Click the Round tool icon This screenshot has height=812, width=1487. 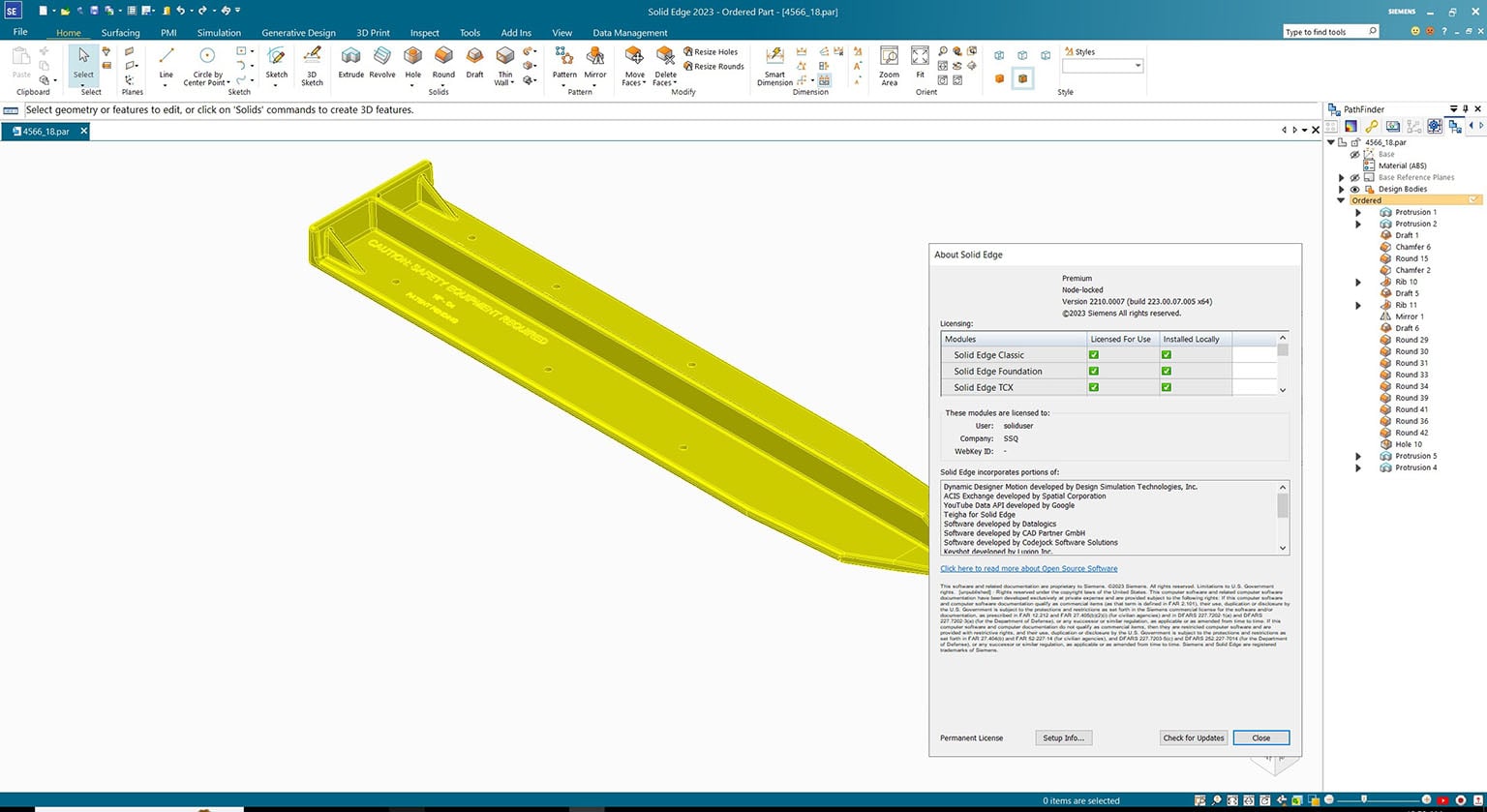pyautogui.click(x=443, y=56)
